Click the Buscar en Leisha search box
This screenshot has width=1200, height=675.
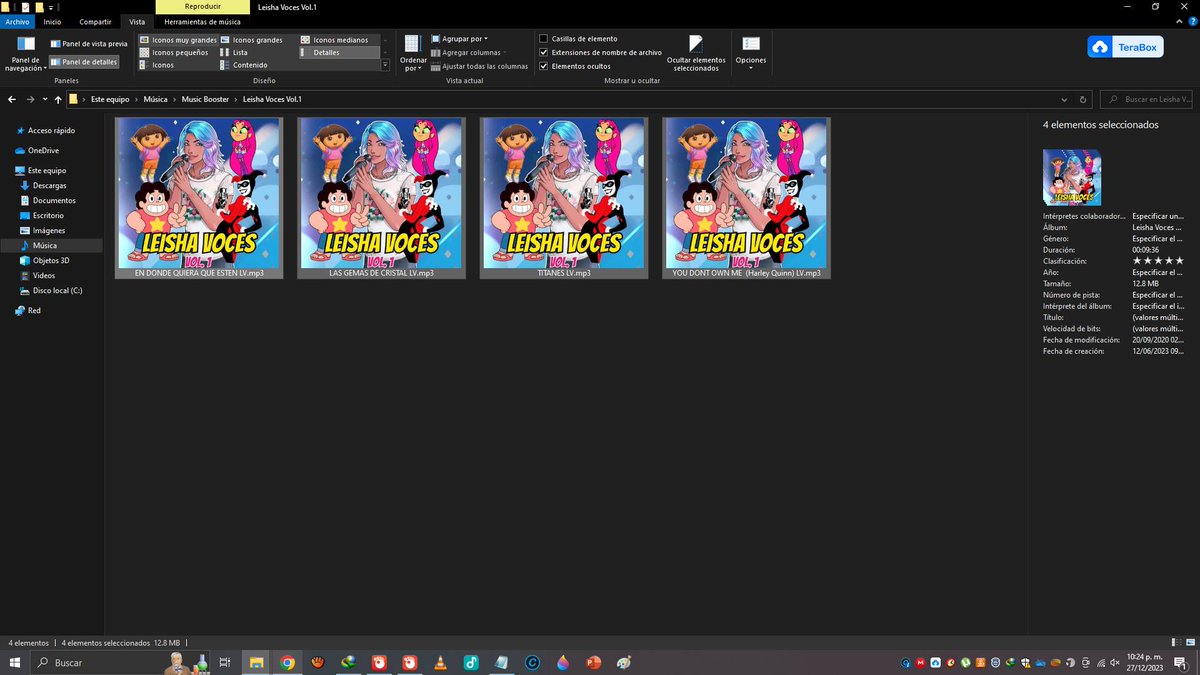[1148, 100]
